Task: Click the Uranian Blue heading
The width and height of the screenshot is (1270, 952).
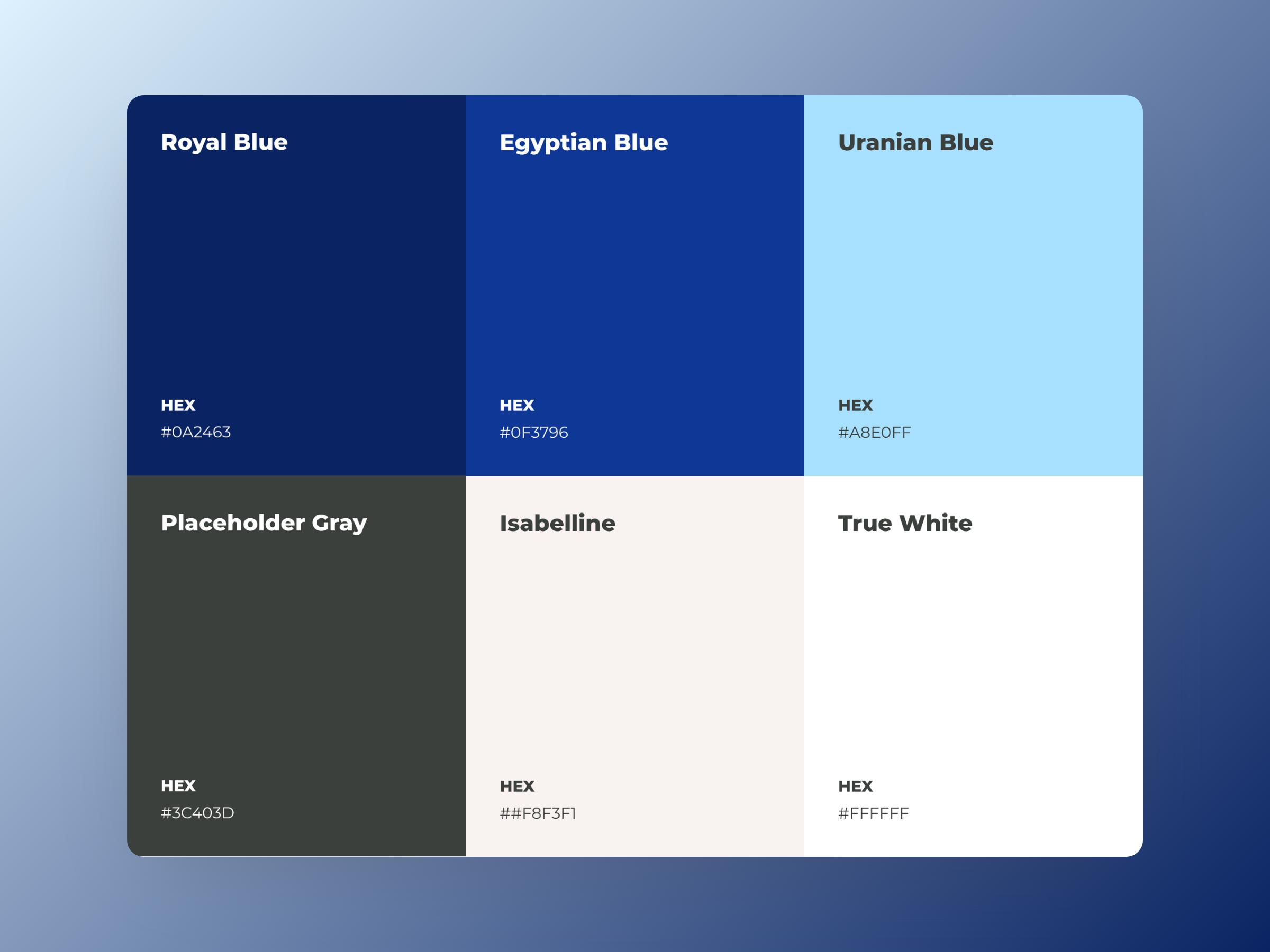Action: tap(915, 142)
